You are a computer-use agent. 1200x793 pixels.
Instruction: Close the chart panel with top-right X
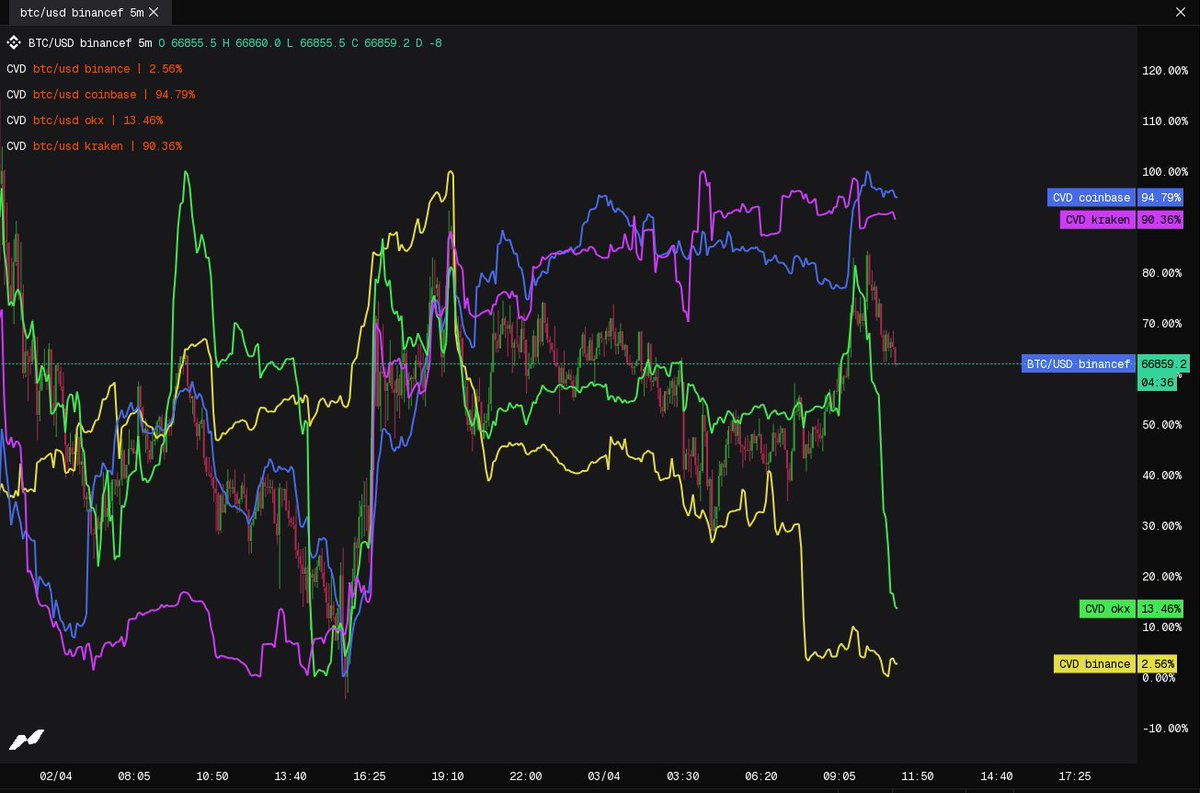(1178, 11)
